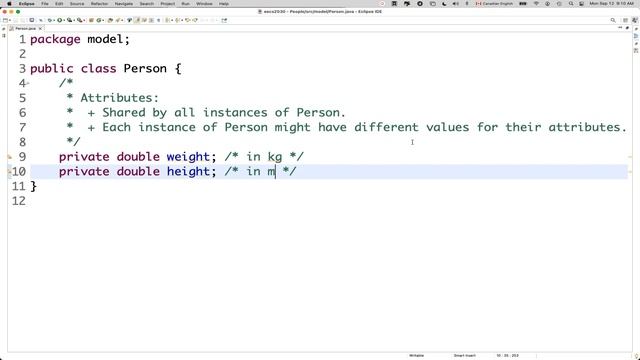
Task: Click 'package' keyword on line 1
Action: 55,40
